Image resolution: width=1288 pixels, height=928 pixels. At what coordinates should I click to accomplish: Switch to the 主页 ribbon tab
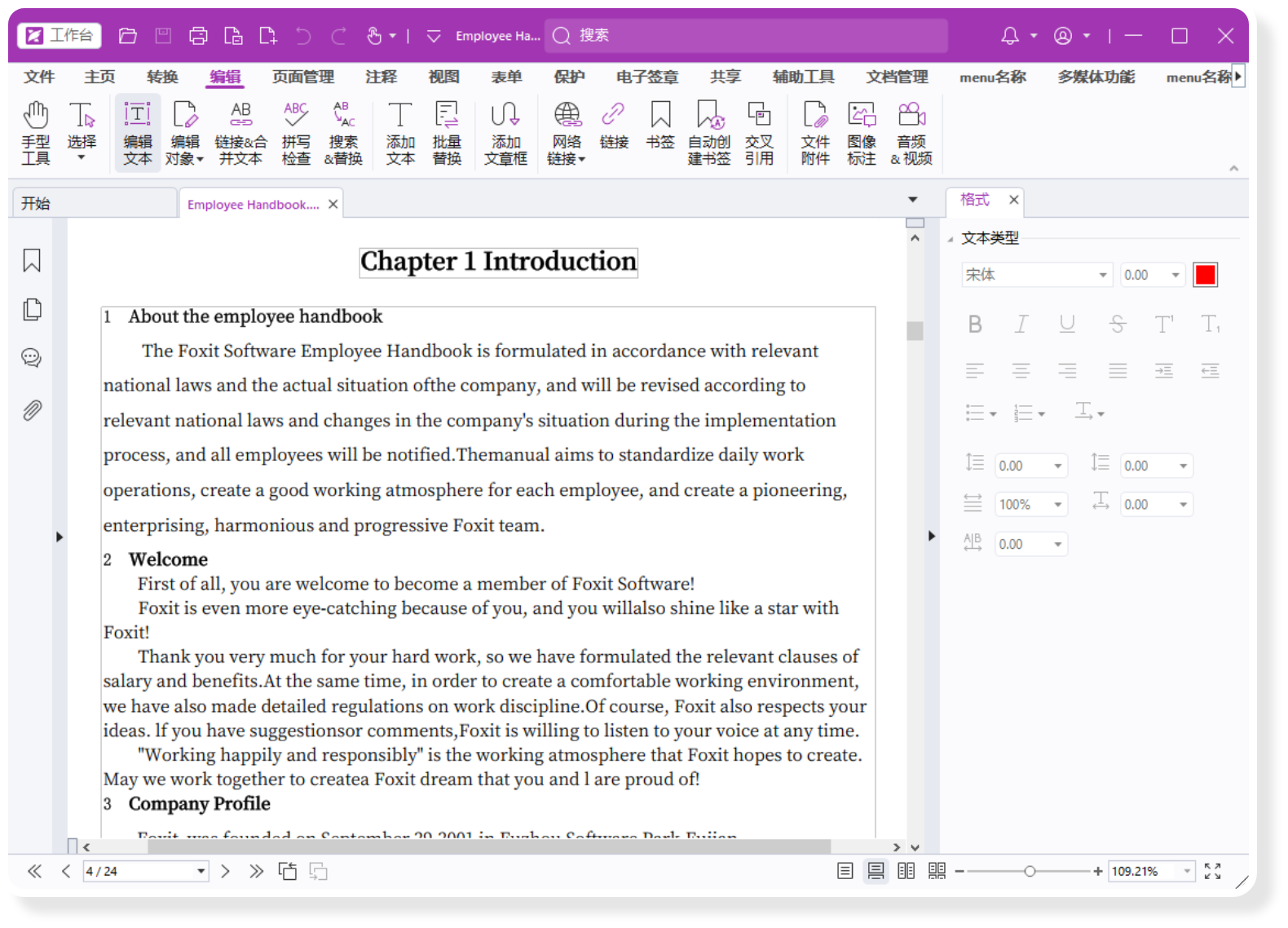pos(99,77)
